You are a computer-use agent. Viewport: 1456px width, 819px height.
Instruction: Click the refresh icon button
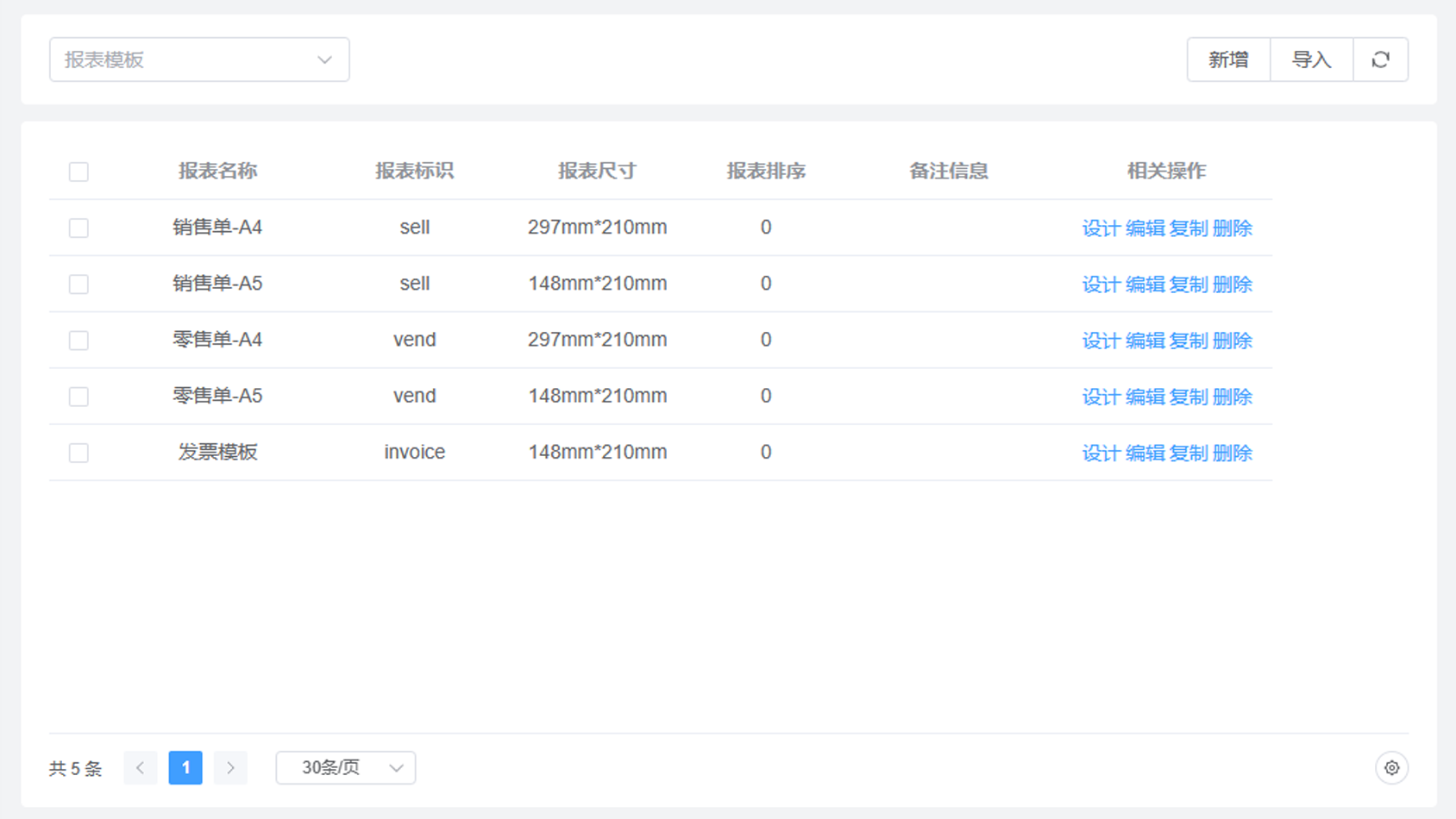1380,59
